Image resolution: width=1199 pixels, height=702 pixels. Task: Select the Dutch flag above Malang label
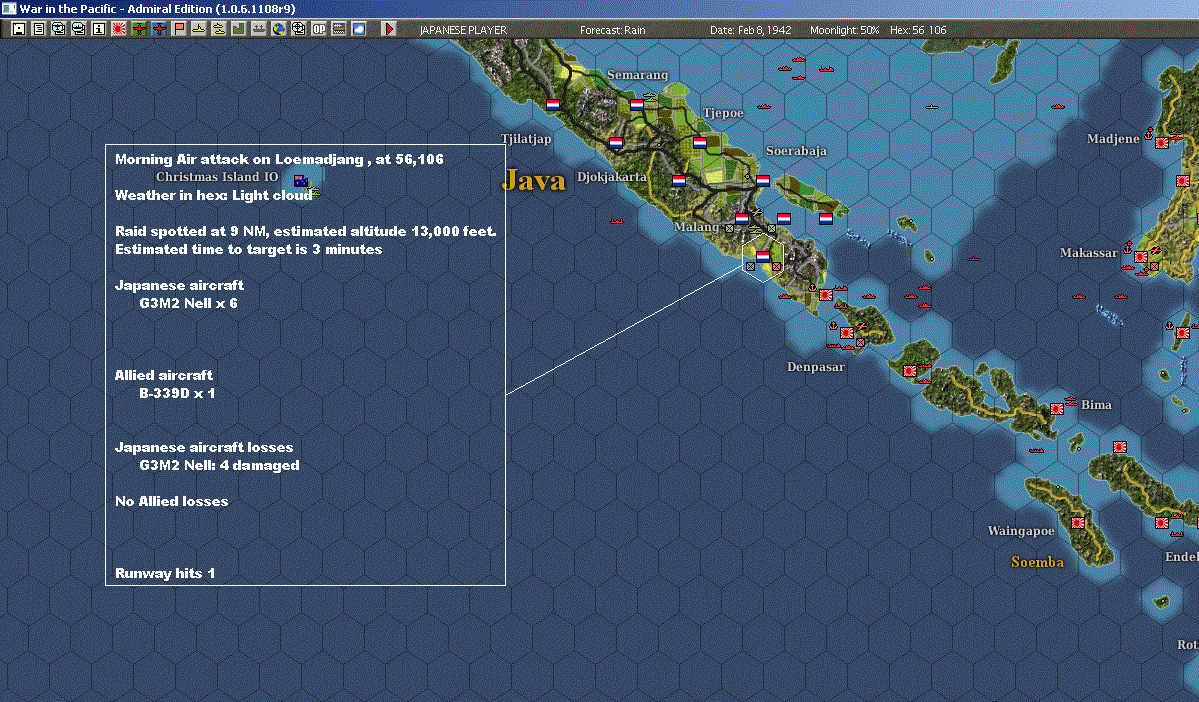(742, 218)
